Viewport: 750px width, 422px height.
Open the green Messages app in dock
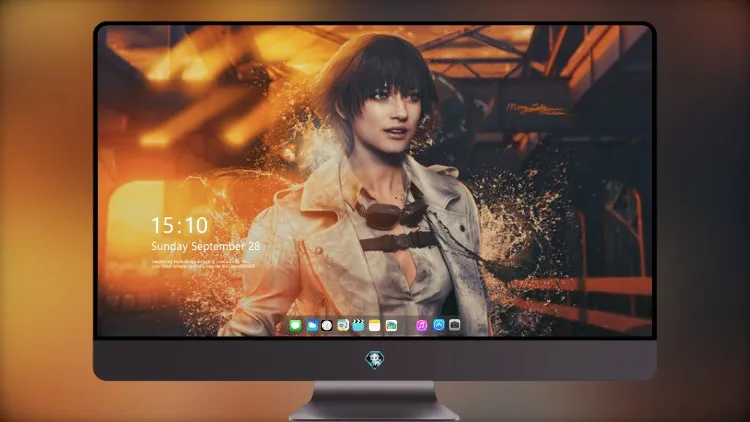(x=295, y=325)
